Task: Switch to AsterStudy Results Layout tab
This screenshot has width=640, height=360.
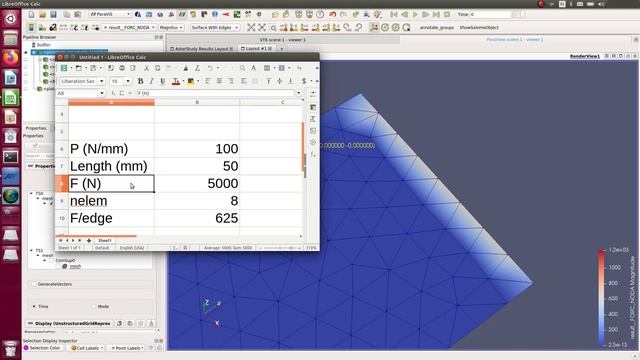Action: (201, 49)
